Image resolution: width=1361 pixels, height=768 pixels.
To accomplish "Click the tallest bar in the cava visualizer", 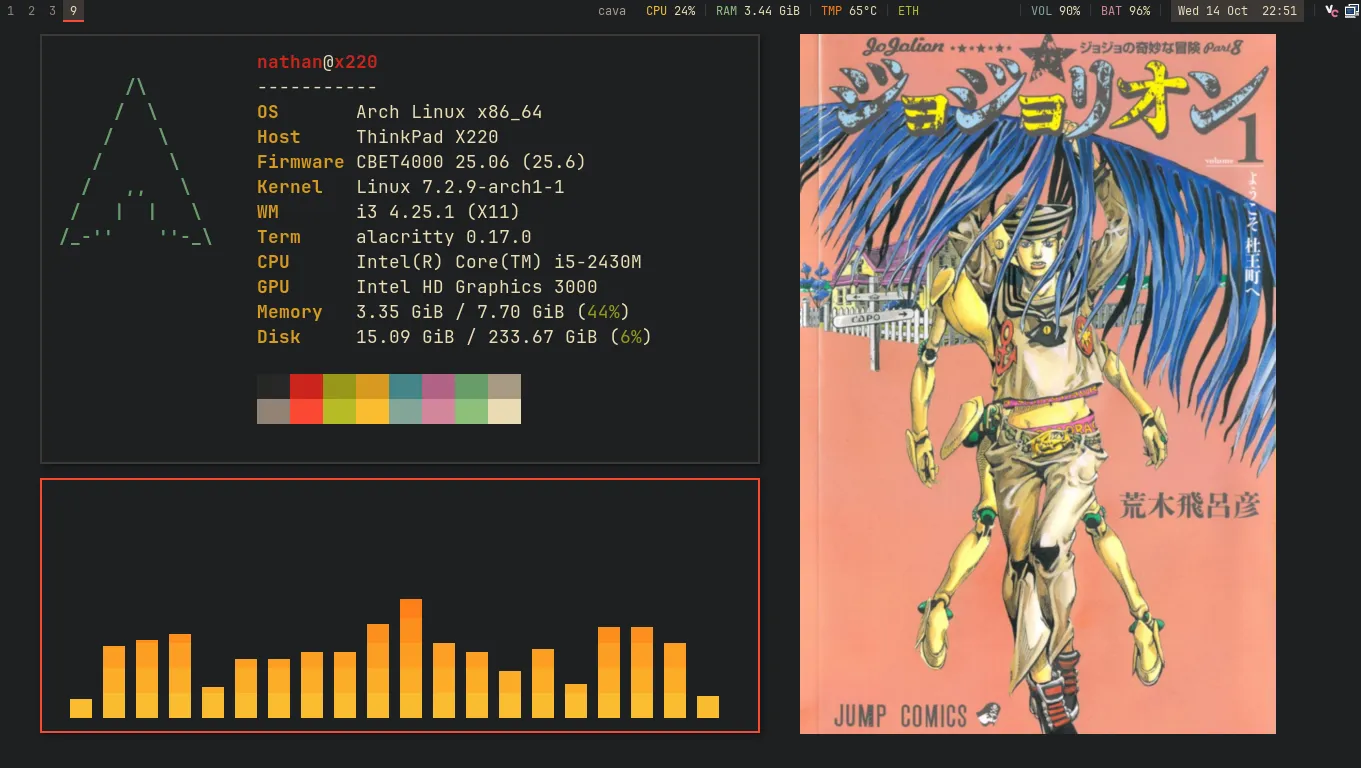I will tap(411, 658).
